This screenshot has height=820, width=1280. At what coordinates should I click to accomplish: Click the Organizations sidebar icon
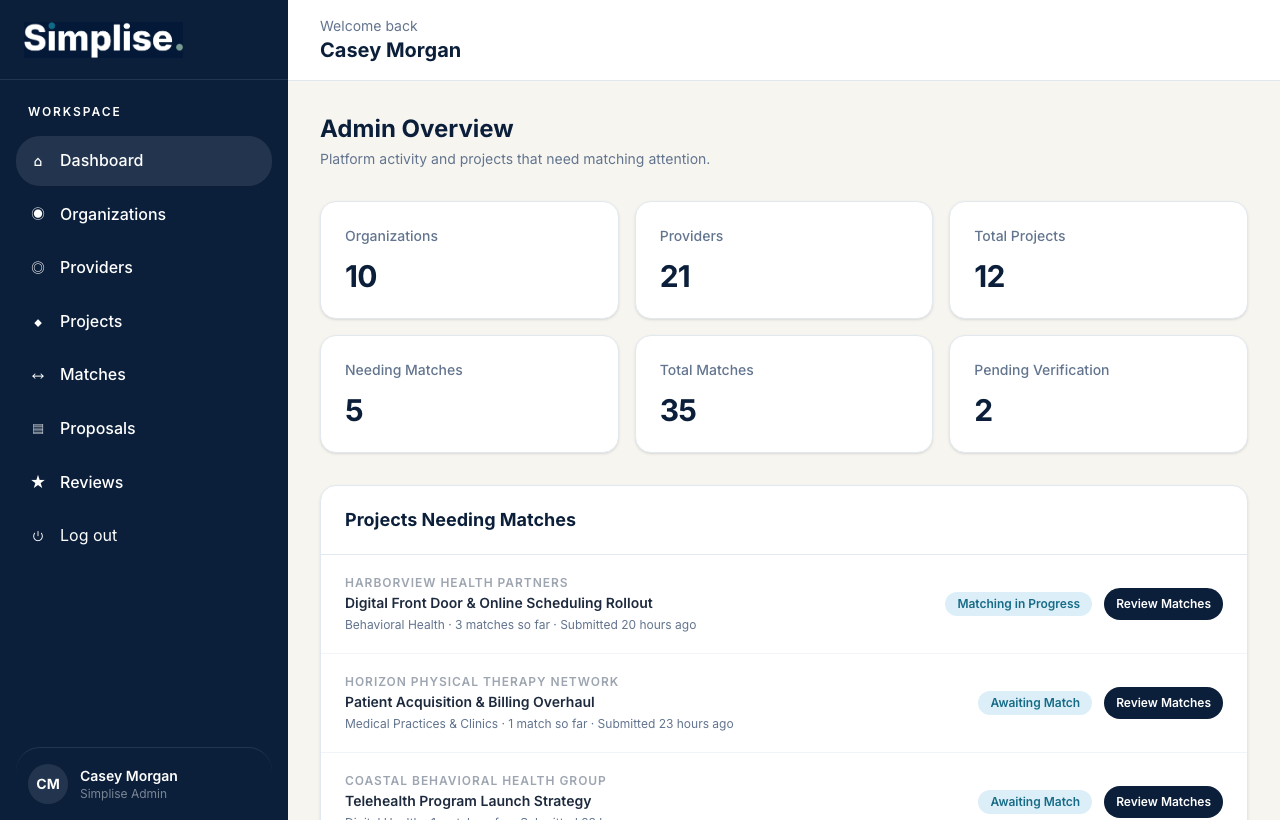[x=38, y=214]
